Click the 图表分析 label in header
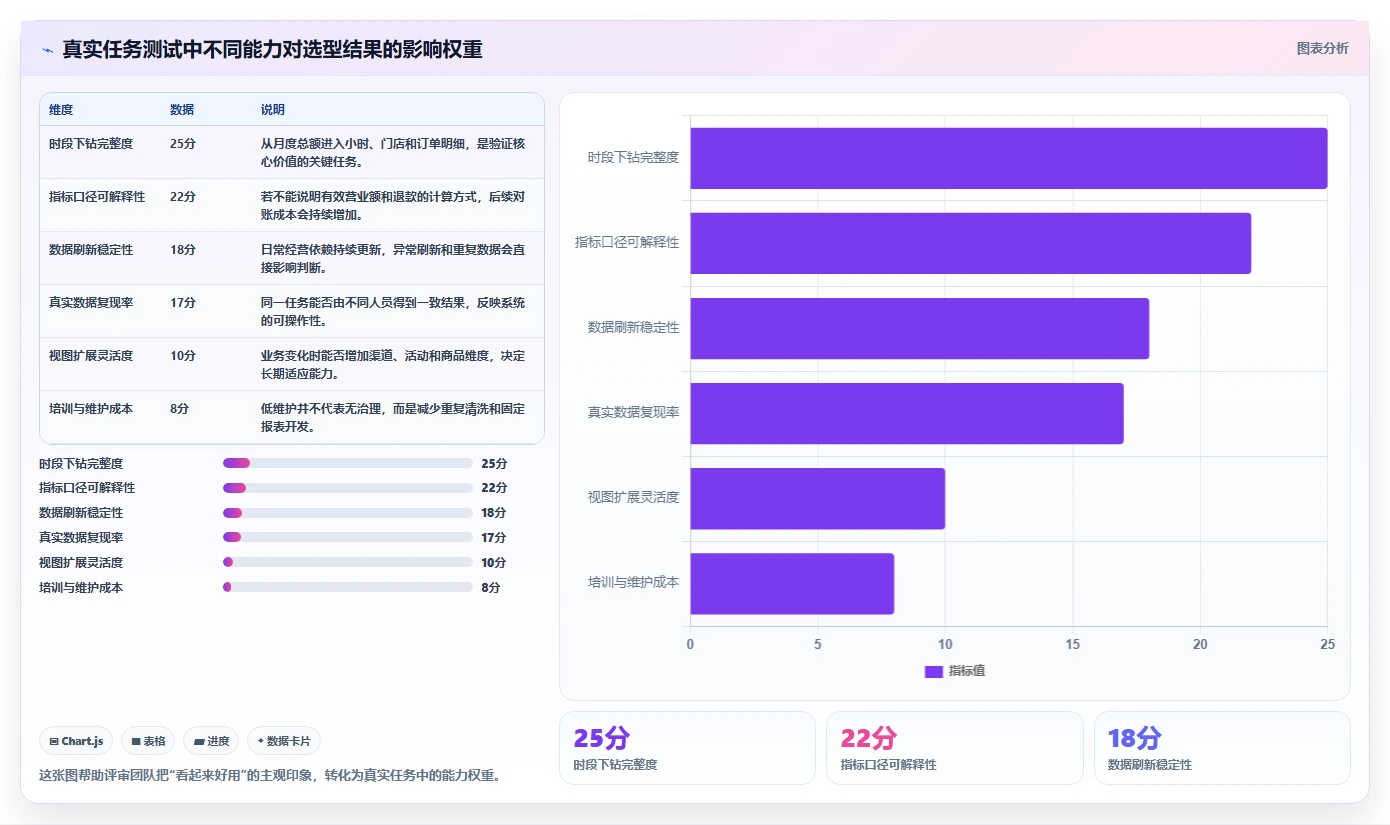 [x=1322, y=48]
